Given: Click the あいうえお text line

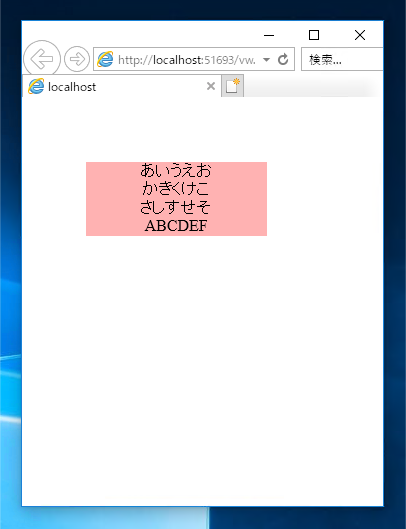Looking at the screenshot, I should coord(176,170).
